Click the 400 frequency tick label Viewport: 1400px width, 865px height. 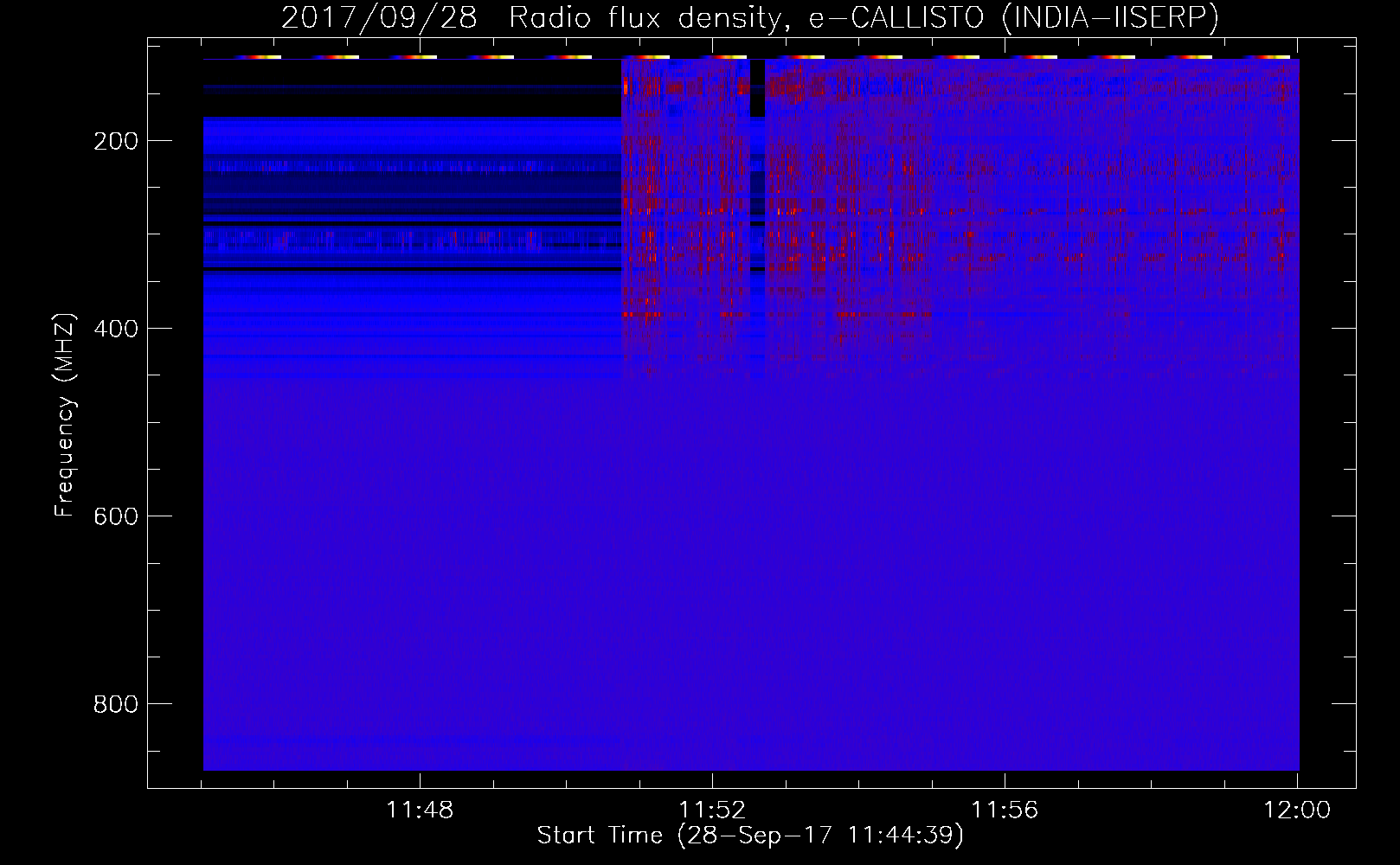(116, 329)
